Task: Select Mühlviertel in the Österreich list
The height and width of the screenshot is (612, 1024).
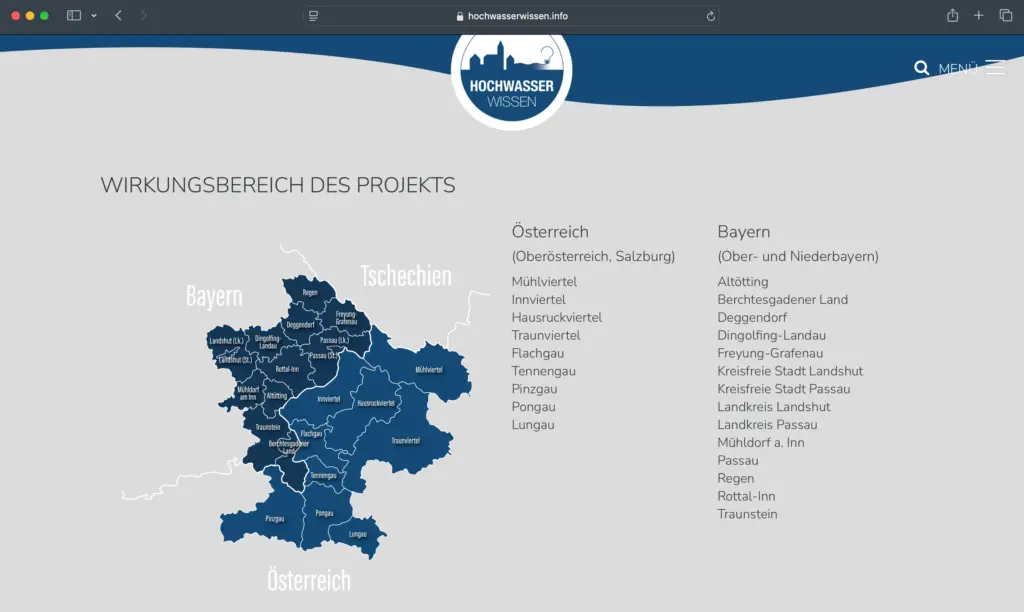Action: coord(543,281)
